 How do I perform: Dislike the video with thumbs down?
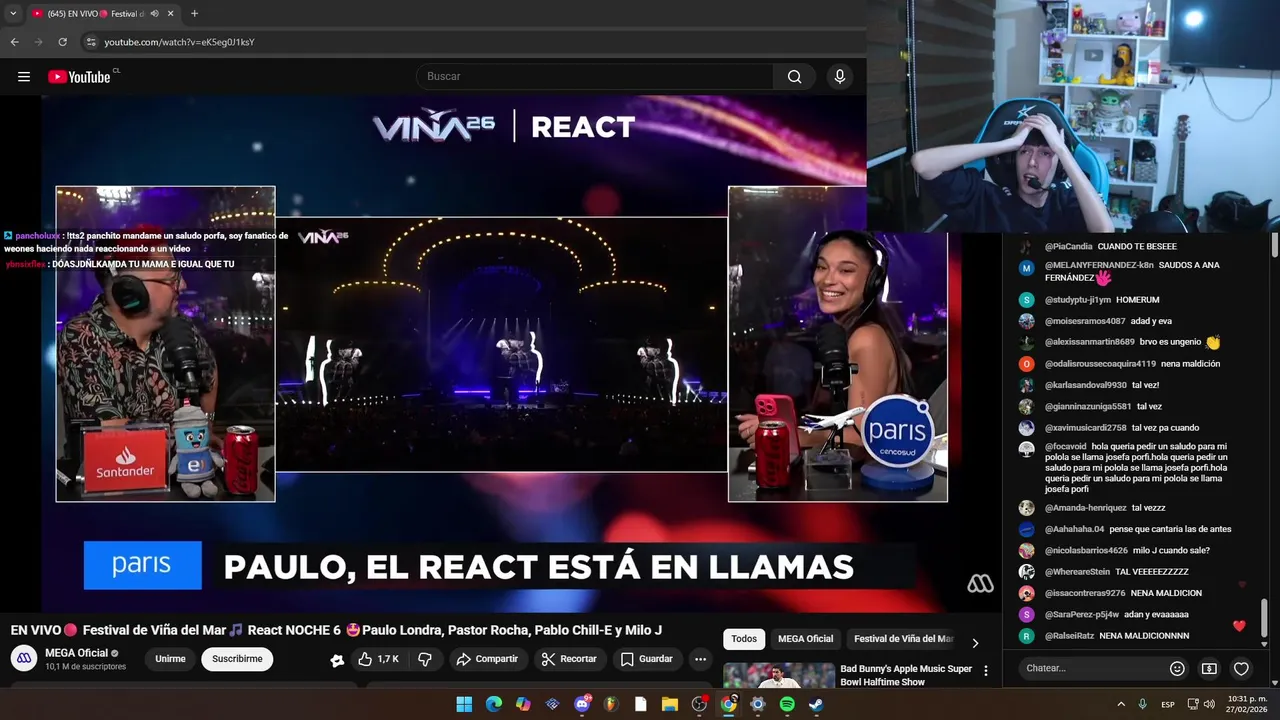click(425, 659)
